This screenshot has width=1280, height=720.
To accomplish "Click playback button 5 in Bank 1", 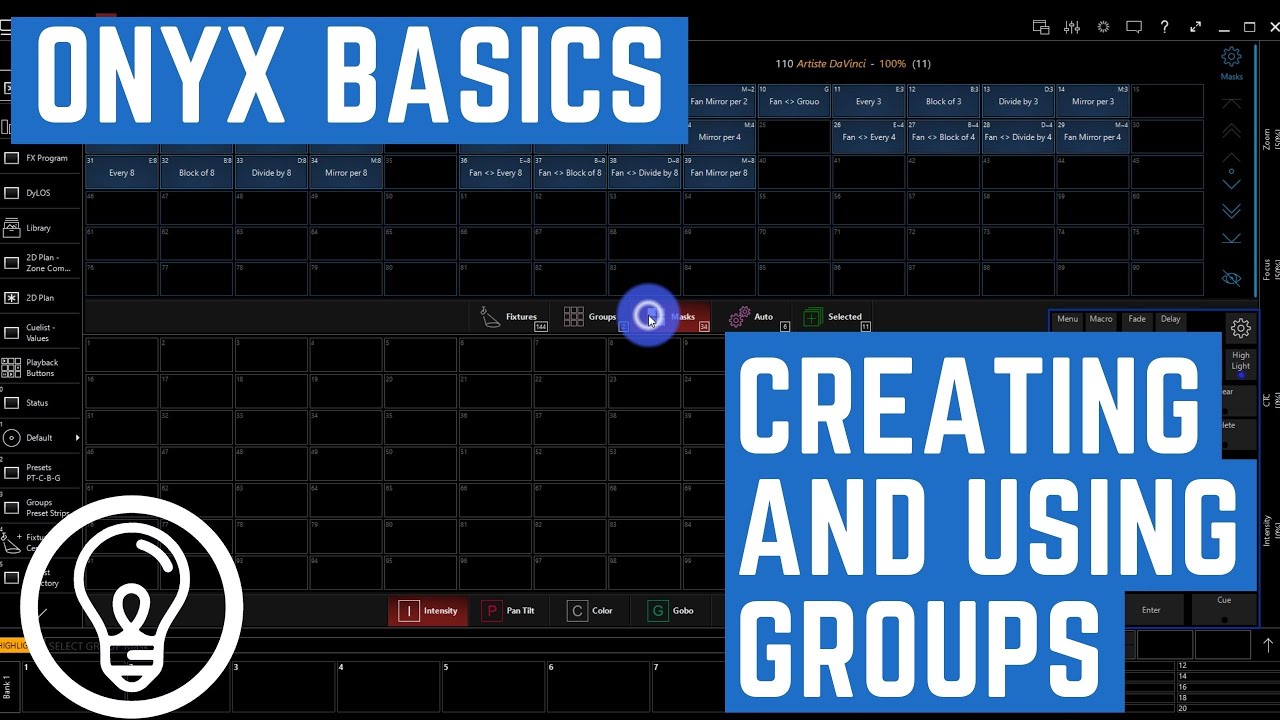I will 493,686.
